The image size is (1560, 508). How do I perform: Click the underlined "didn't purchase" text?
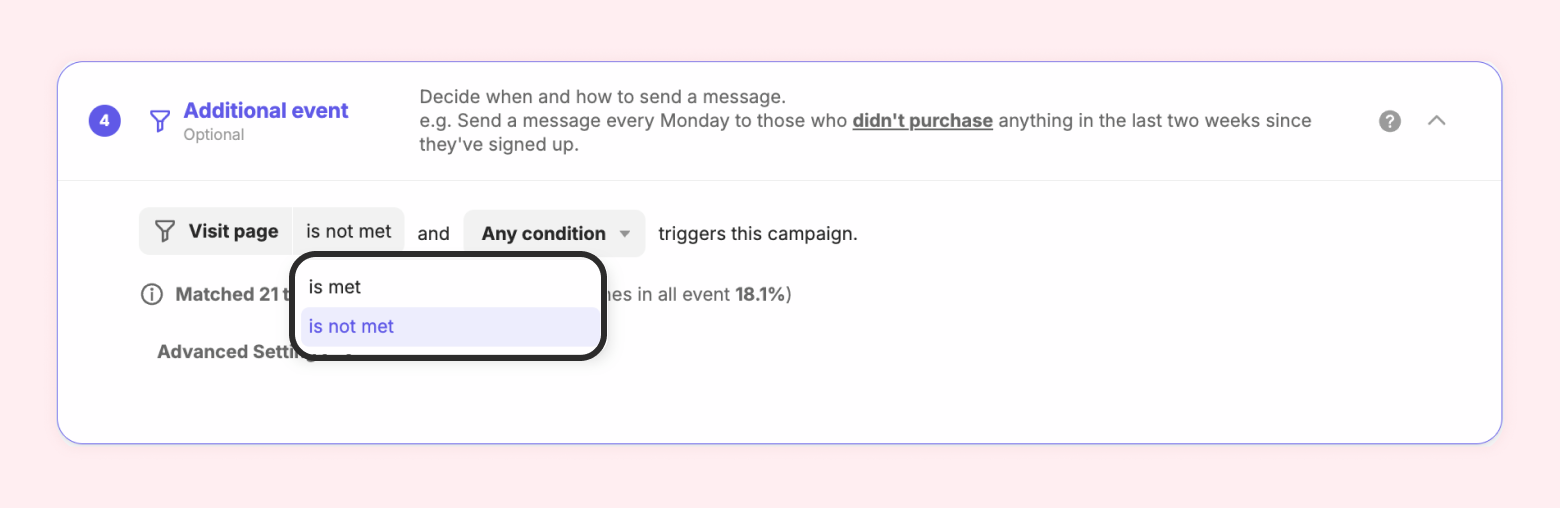click(922, 121)
